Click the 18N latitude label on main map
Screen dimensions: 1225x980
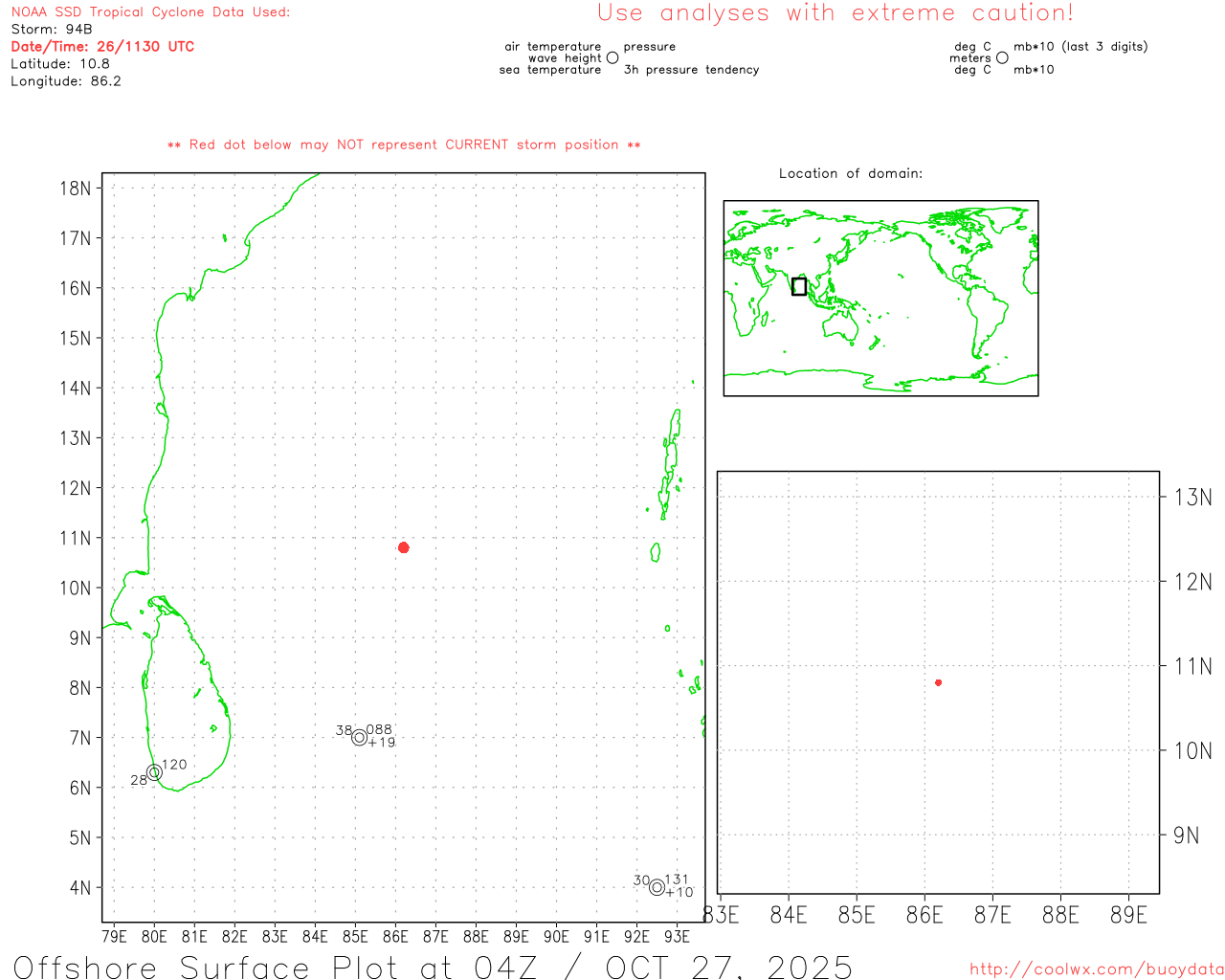76,189
